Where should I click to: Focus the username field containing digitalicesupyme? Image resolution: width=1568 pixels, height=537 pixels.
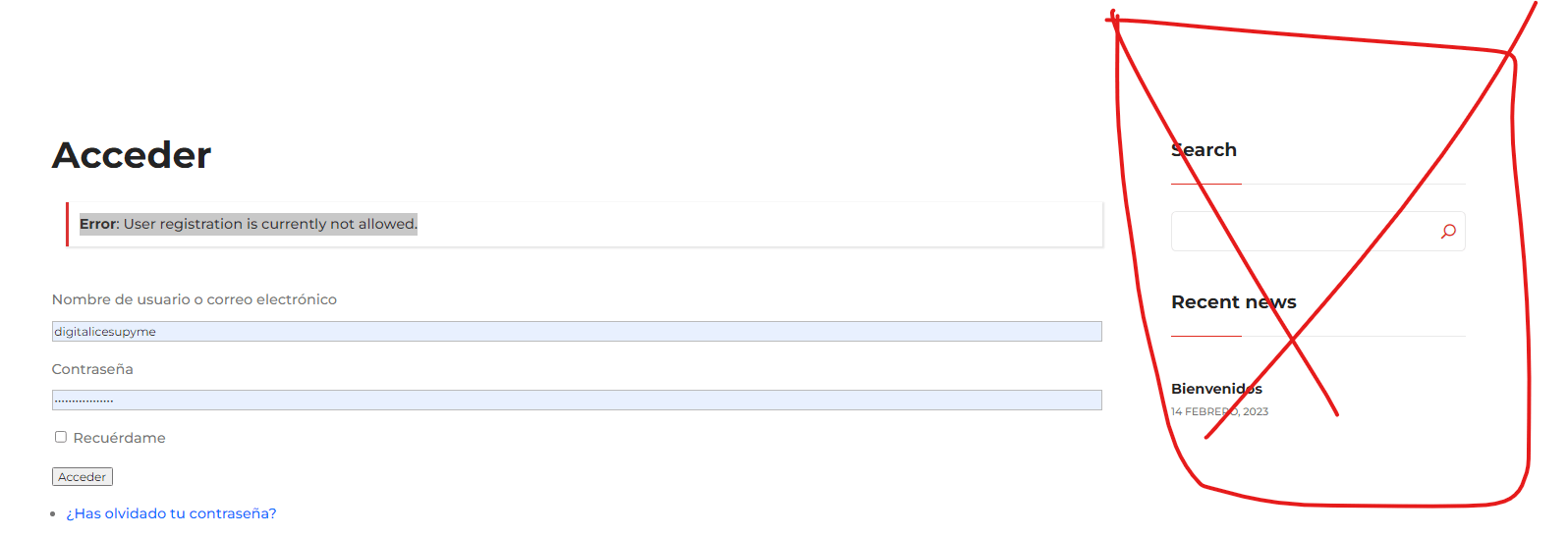577,332
